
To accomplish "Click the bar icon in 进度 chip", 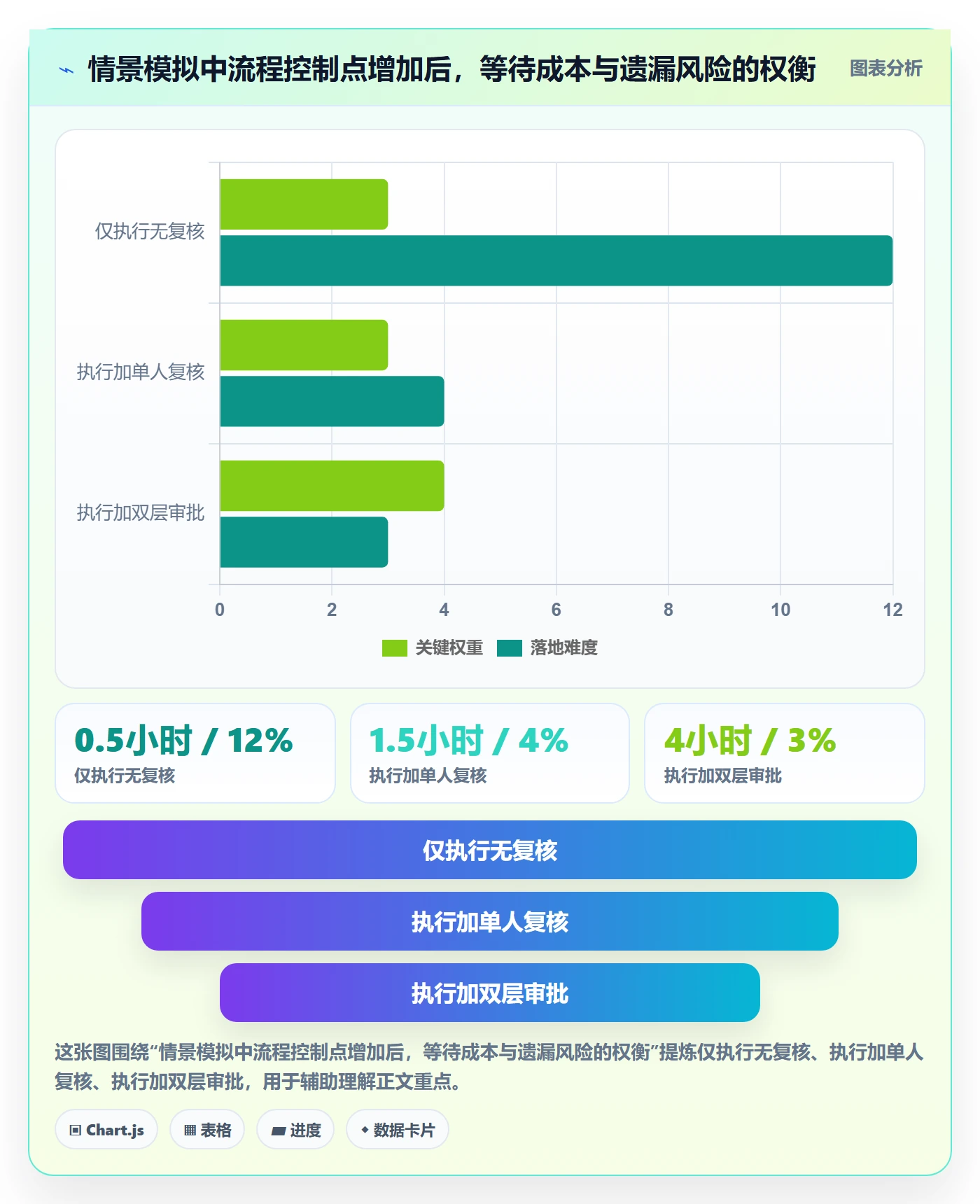I will click(x=278, y=1131).
